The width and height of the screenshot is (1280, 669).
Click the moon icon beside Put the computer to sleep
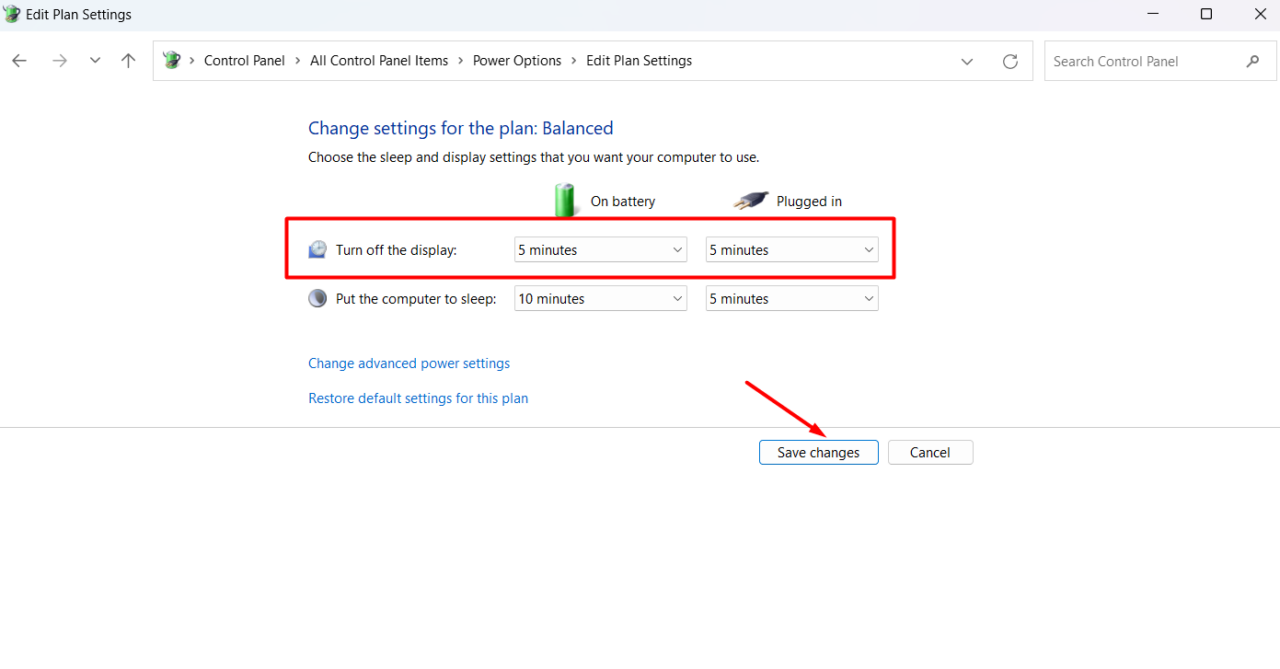tap(317, 298)
